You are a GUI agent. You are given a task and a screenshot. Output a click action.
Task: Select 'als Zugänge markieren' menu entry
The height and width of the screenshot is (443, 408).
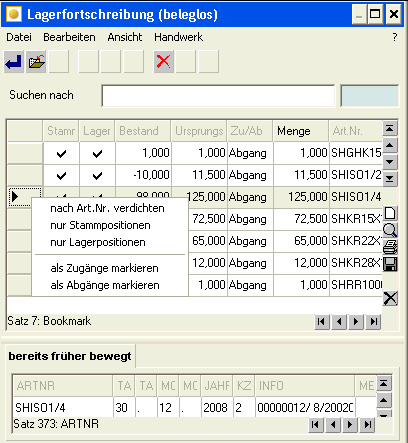(x=104, y=268)
